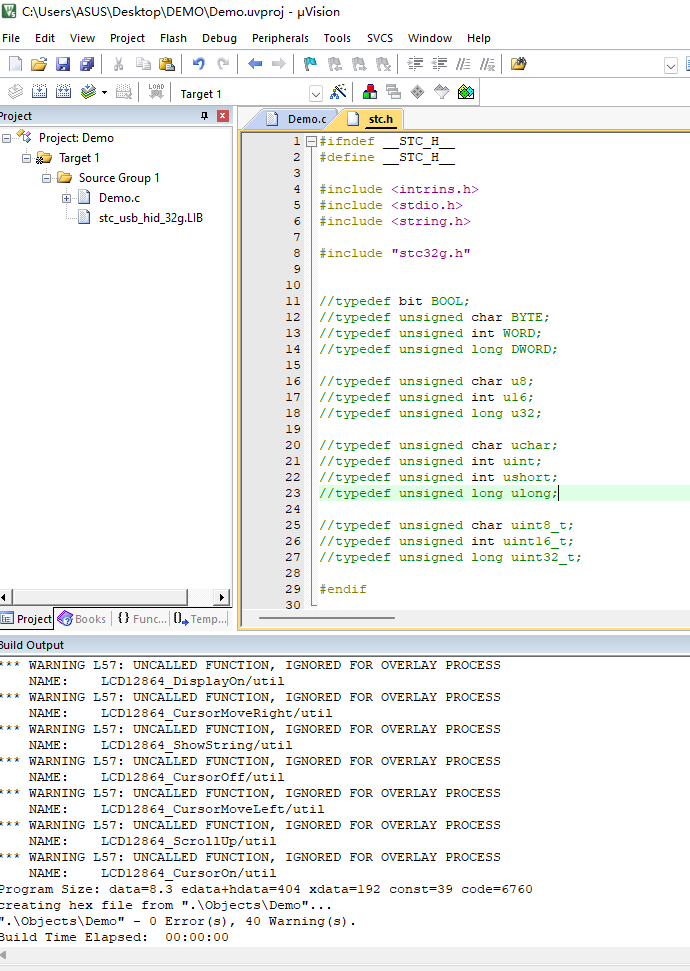Switch to the Books panel tab
The width and height of the screenshot is (690, 971).
coord(82,619)
